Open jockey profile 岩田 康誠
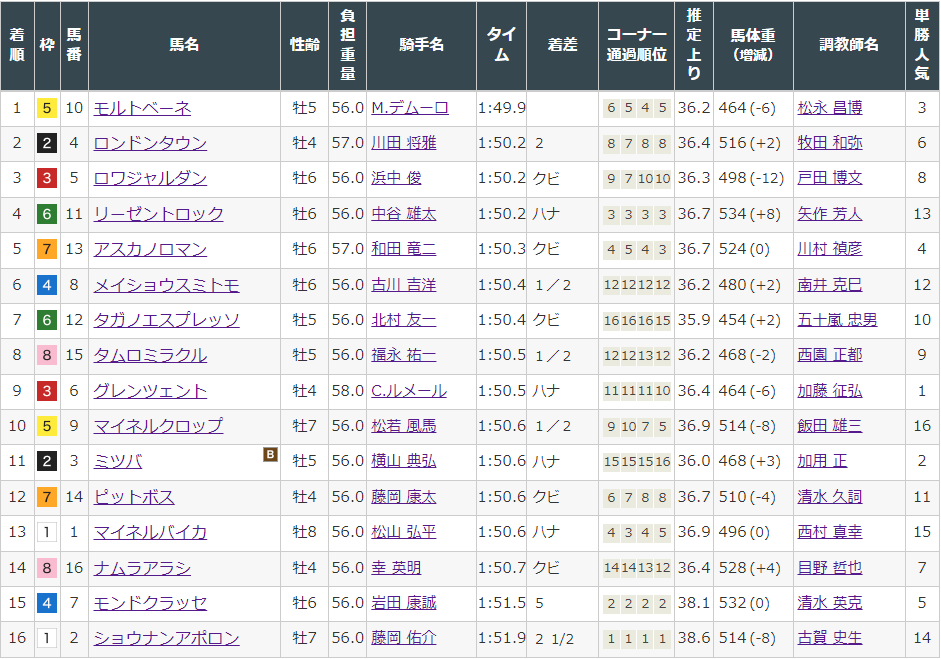 click(x=403, y=603)
